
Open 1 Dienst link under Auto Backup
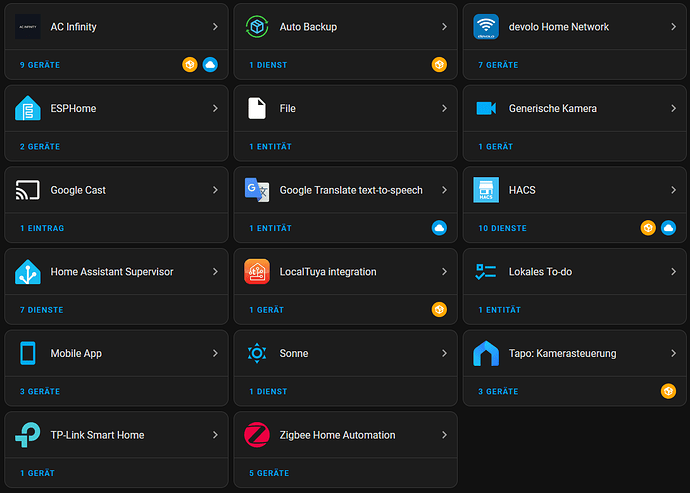268,65
